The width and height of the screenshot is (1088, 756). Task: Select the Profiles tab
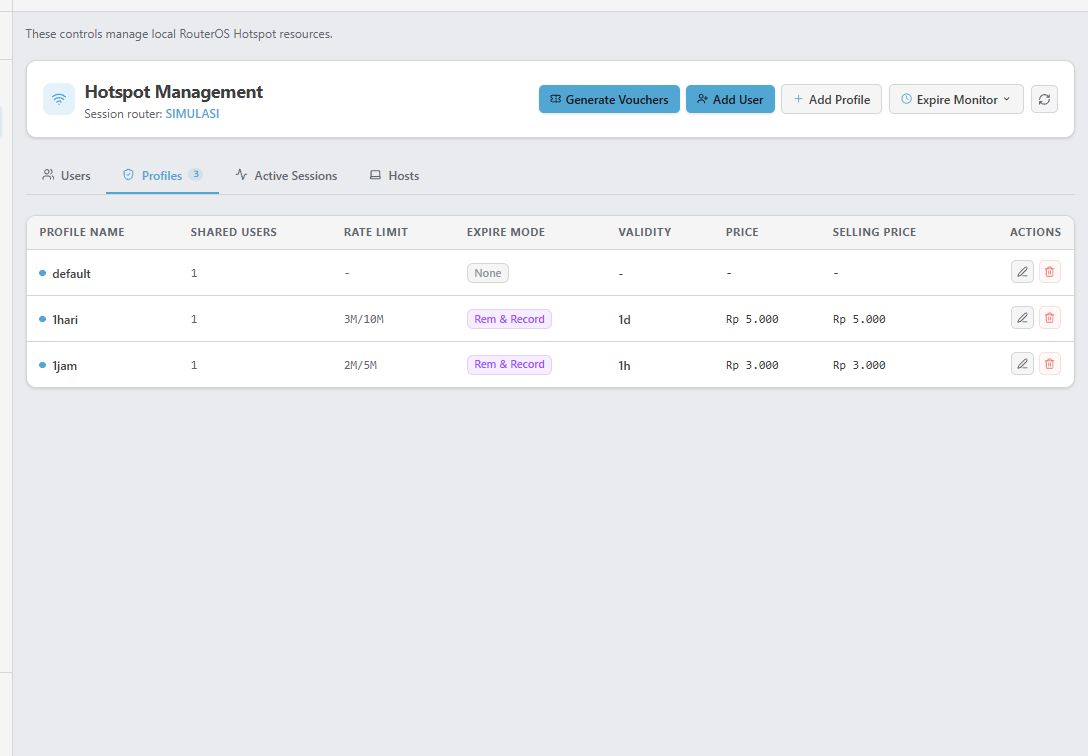point(162,175)
